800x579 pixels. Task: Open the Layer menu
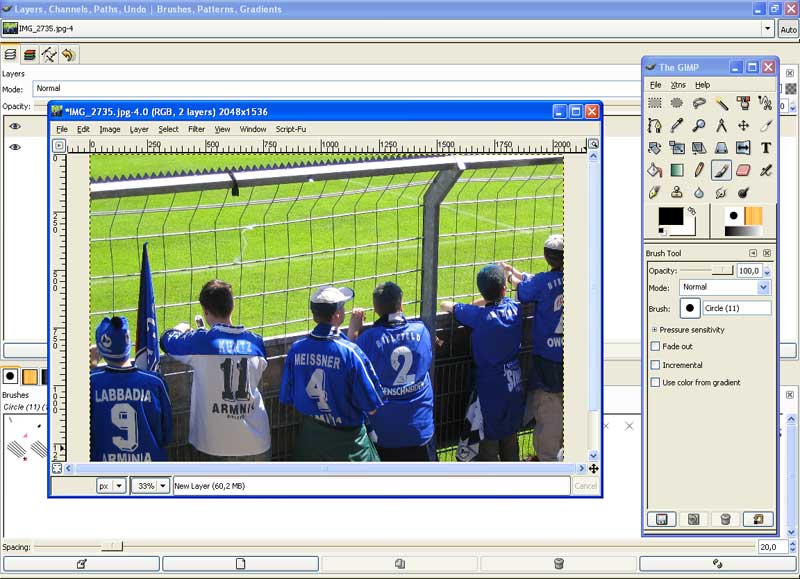139,129
